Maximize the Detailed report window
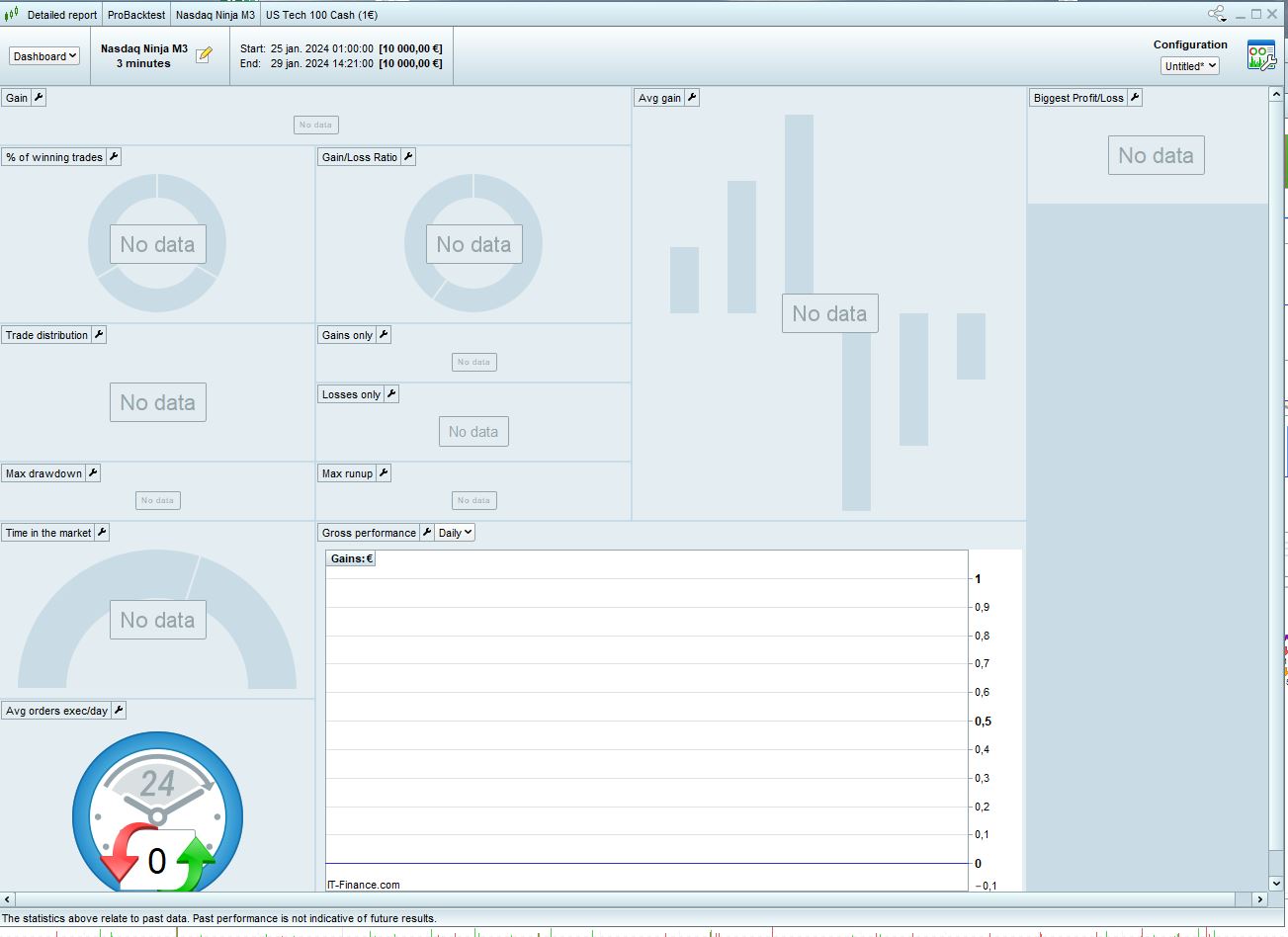Screen dimensions: 1288x937 point(1256,14)
